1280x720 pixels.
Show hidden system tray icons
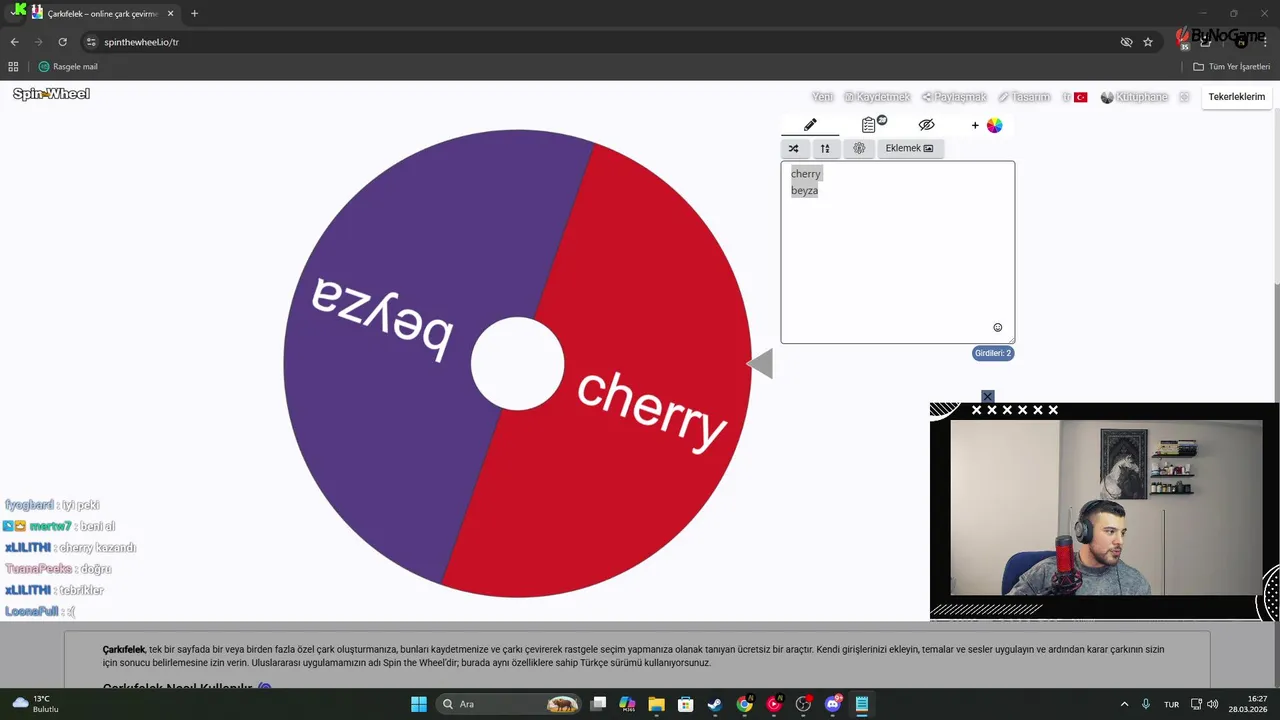pyautogui.click(x=1124, y=704)
